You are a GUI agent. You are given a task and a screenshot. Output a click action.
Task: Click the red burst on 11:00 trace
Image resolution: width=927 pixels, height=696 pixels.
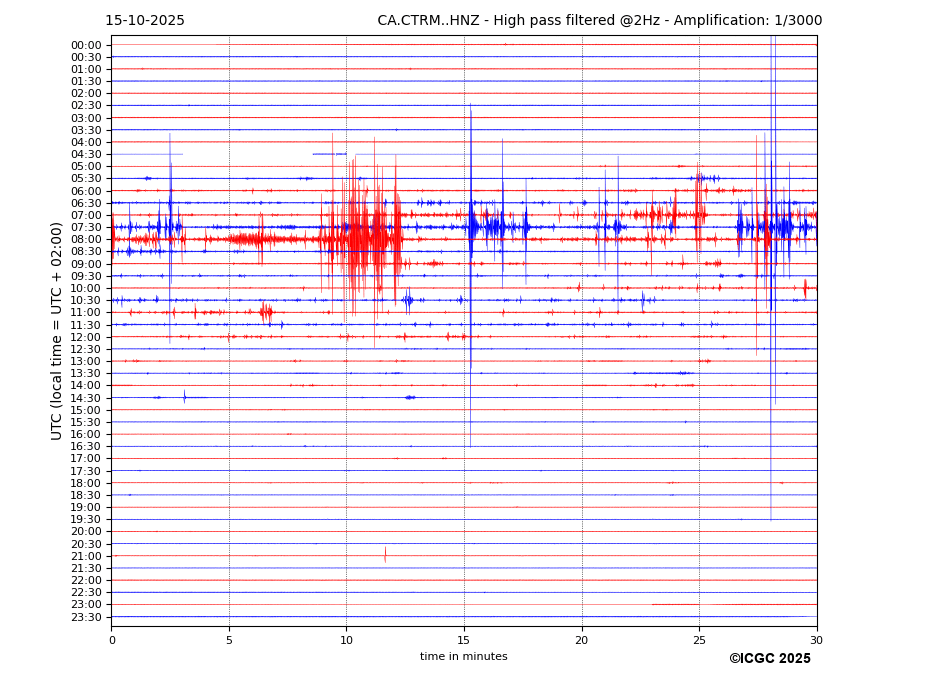point(266,312)
